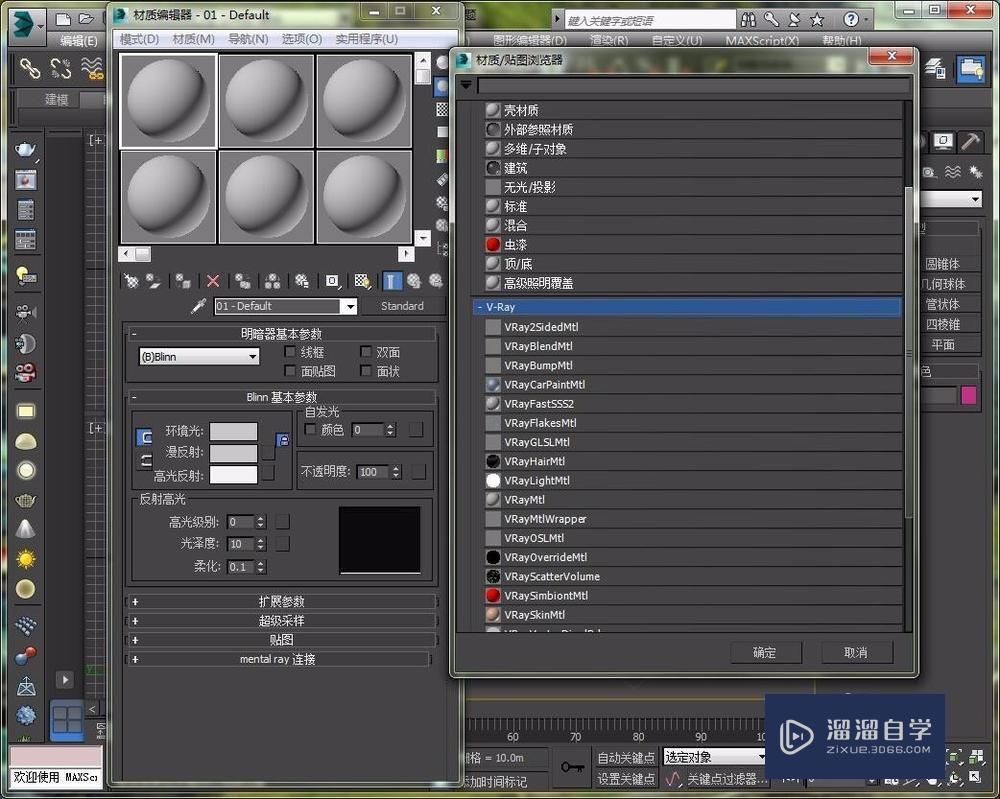The width and height of the screenshot is (1000, 799).
Task: Select VRayMtl in browser list
Action: pyautogui.click(x=693, y=500)
